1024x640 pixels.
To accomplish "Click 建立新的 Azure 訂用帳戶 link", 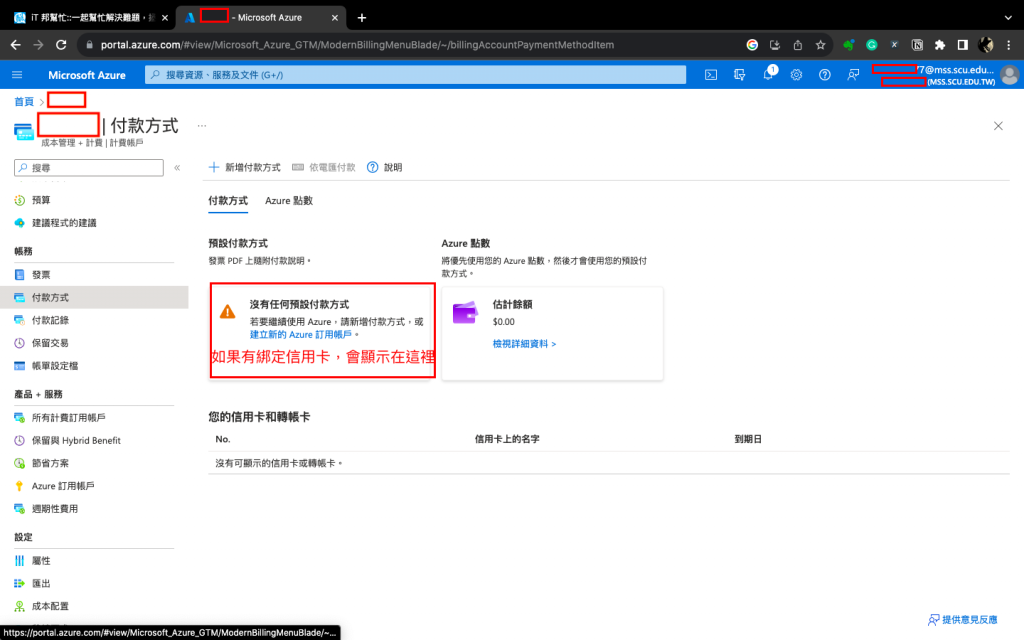I will (x=300, y=334).
